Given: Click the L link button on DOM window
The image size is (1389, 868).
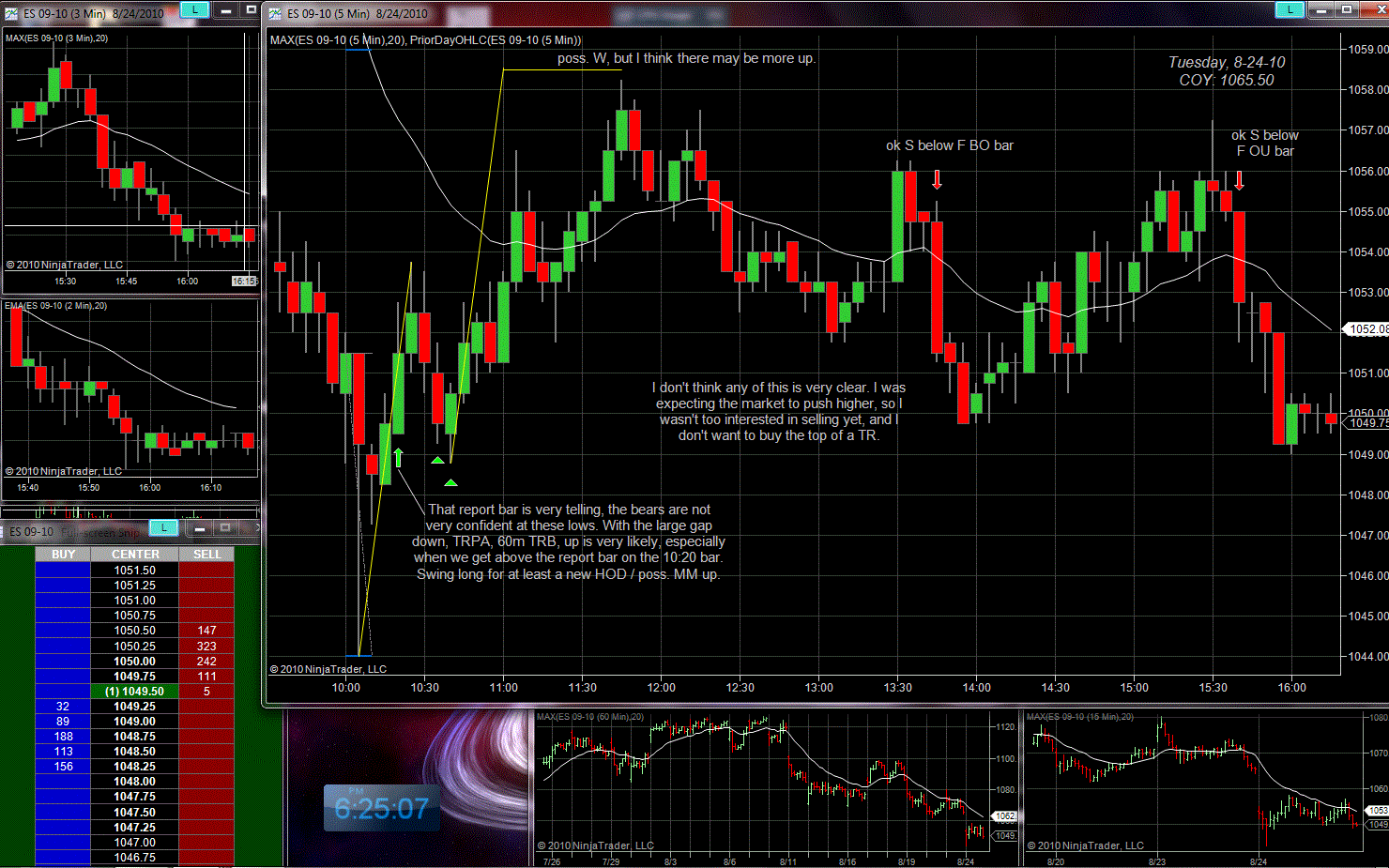Looking at the screenshot, I should click(x=164, y=528).
